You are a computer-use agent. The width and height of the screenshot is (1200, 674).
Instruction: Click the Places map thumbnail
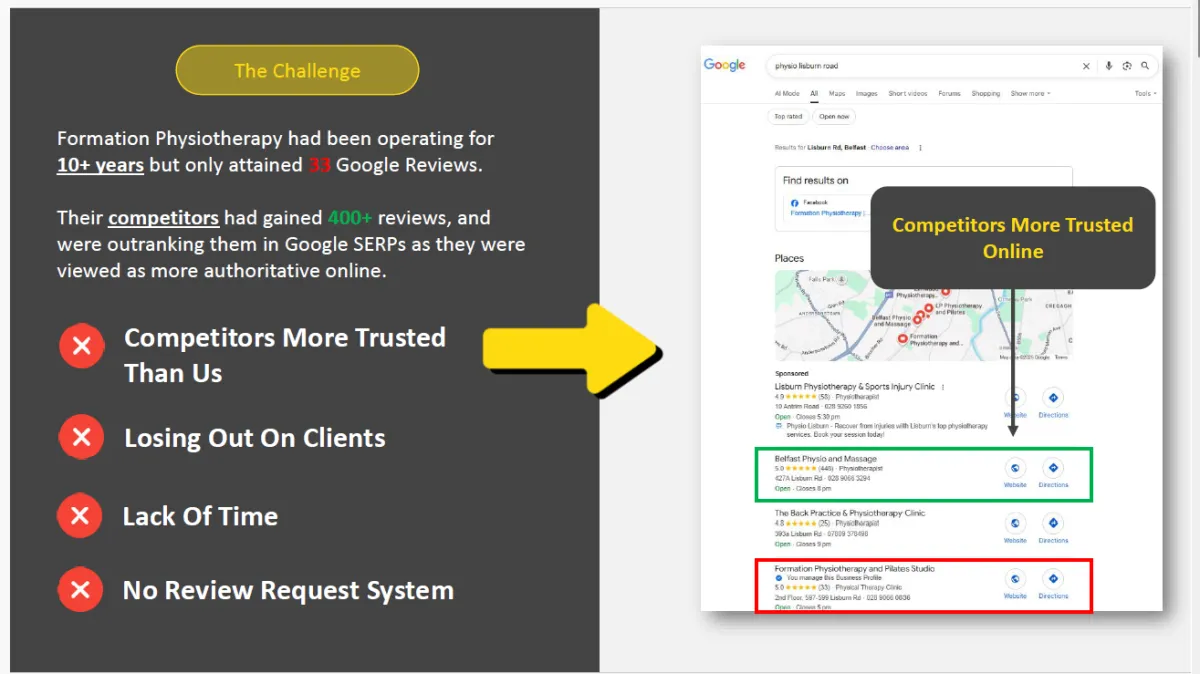pos(923,316)
